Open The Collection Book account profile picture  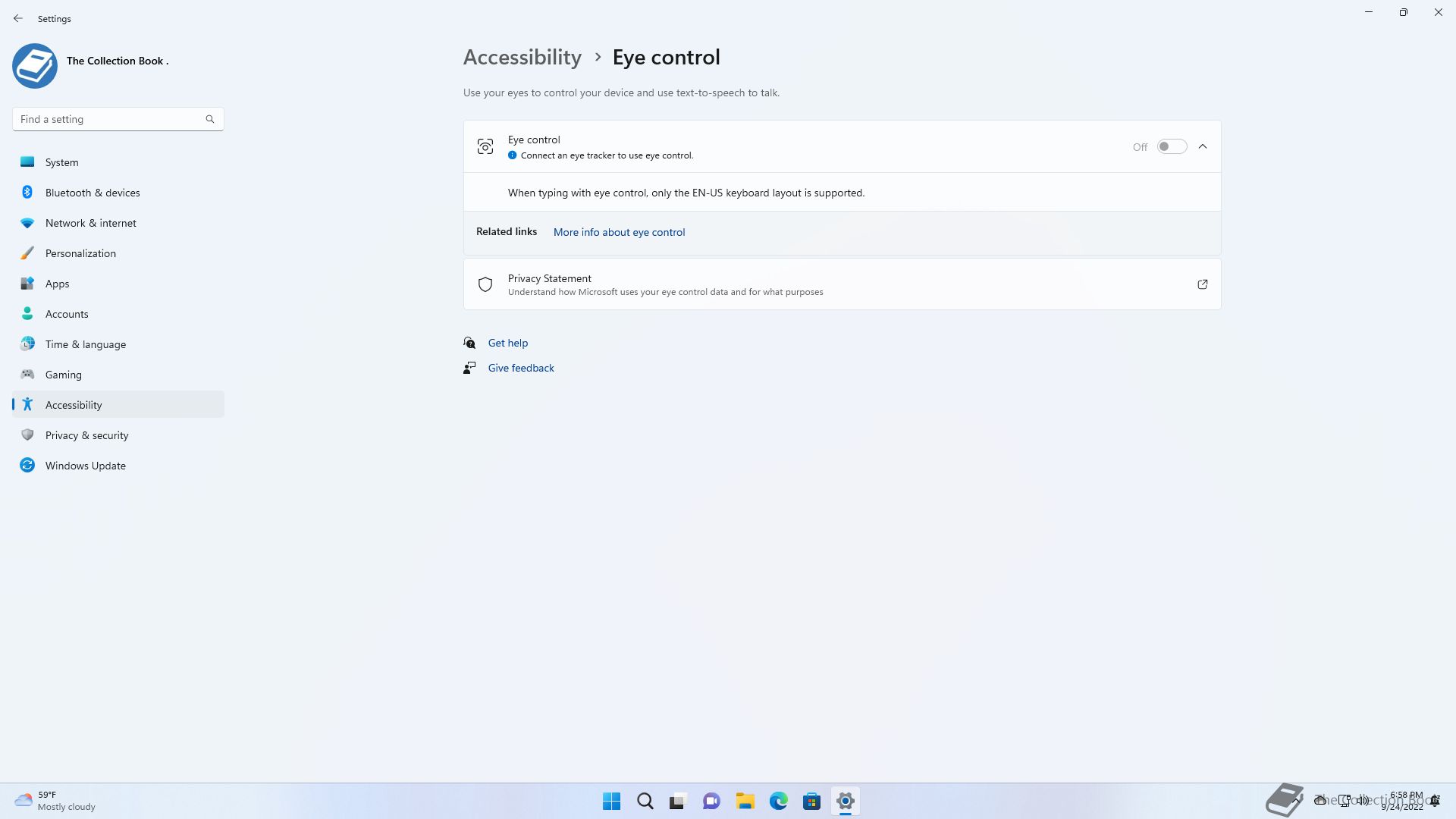pyautogui.click(x=35, y=66)
